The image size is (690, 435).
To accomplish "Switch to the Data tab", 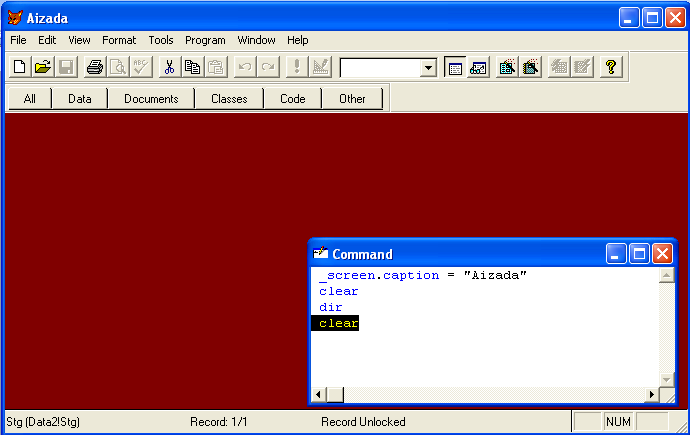I will coord(80,99).
